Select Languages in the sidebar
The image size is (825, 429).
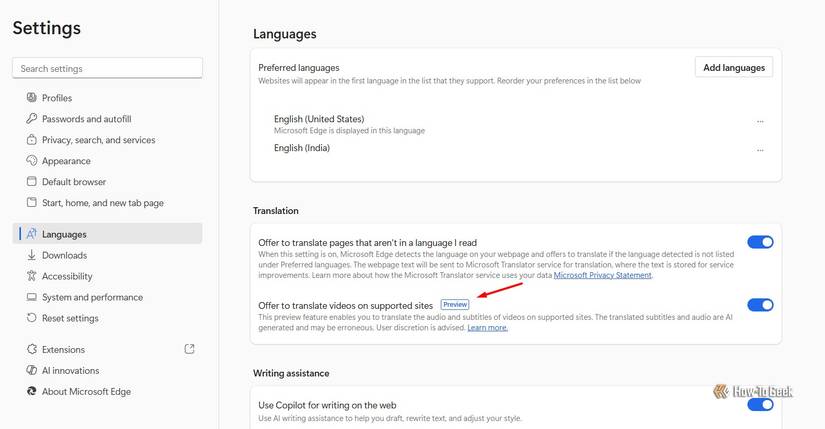click(x=107, y=234)
